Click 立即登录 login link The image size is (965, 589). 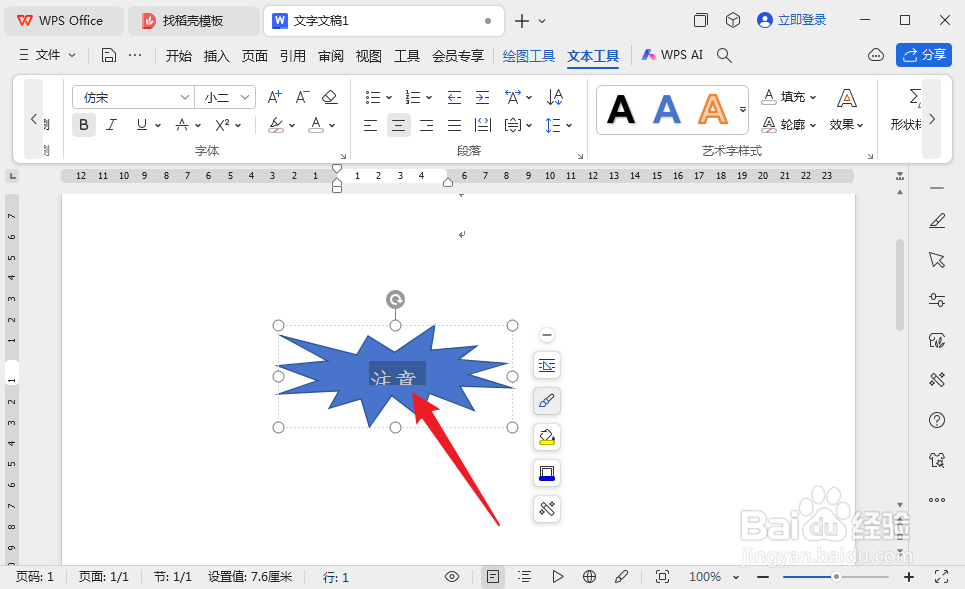coord(792,20)
